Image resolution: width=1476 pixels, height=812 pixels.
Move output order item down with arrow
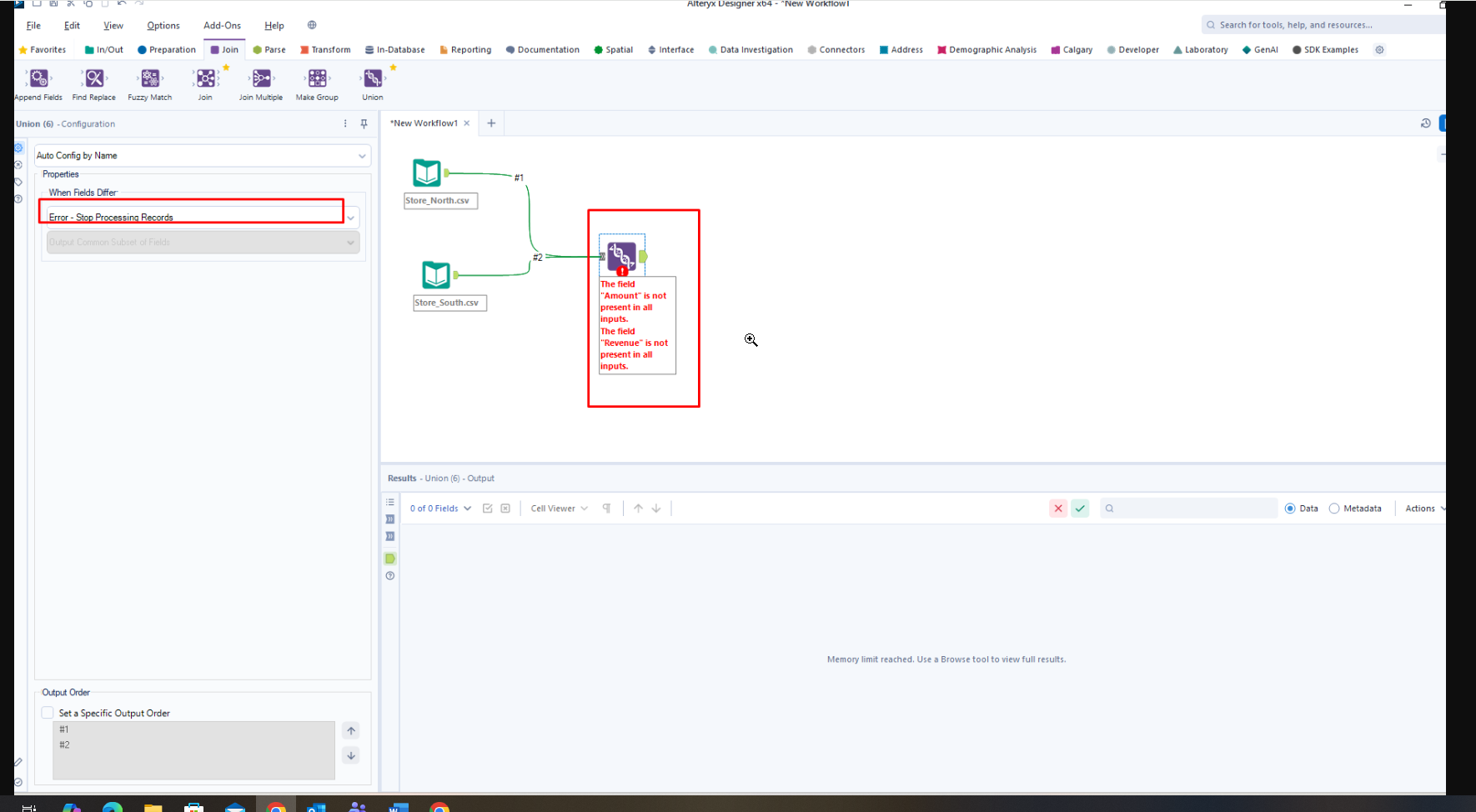351,755
